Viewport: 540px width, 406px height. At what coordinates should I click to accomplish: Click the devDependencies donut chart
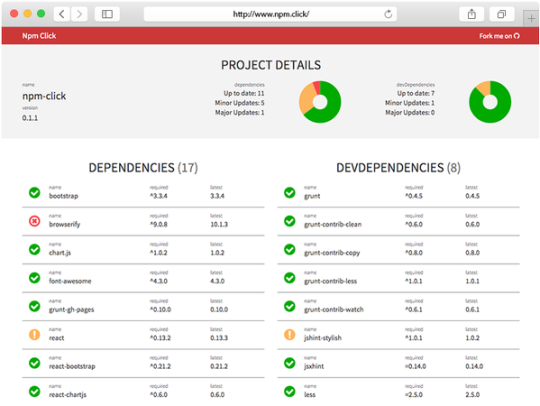[x=490, y=102]
